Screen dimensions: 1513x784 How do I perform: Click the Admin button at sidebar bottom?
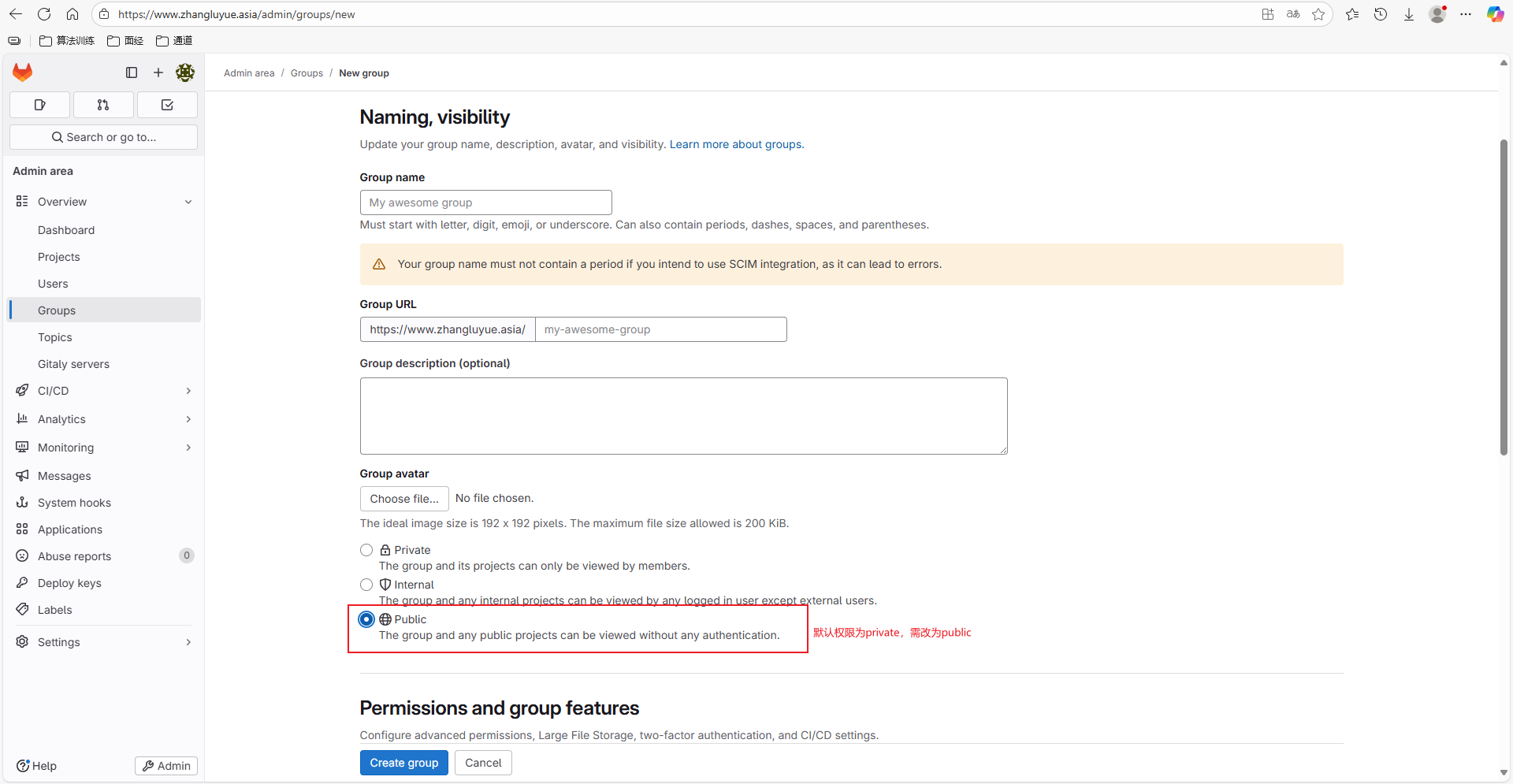pos(166,766)
